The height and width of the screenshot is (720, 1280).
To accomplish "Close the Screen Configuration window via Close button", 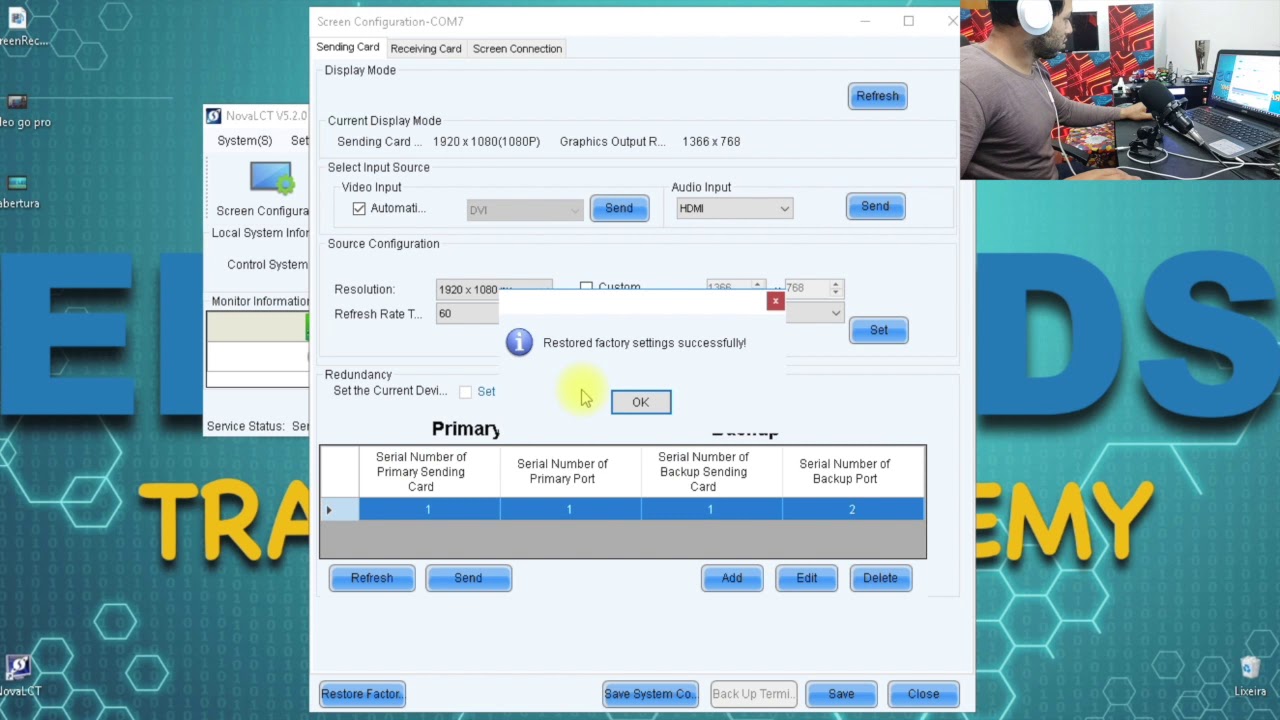I will tap(923, 694).
